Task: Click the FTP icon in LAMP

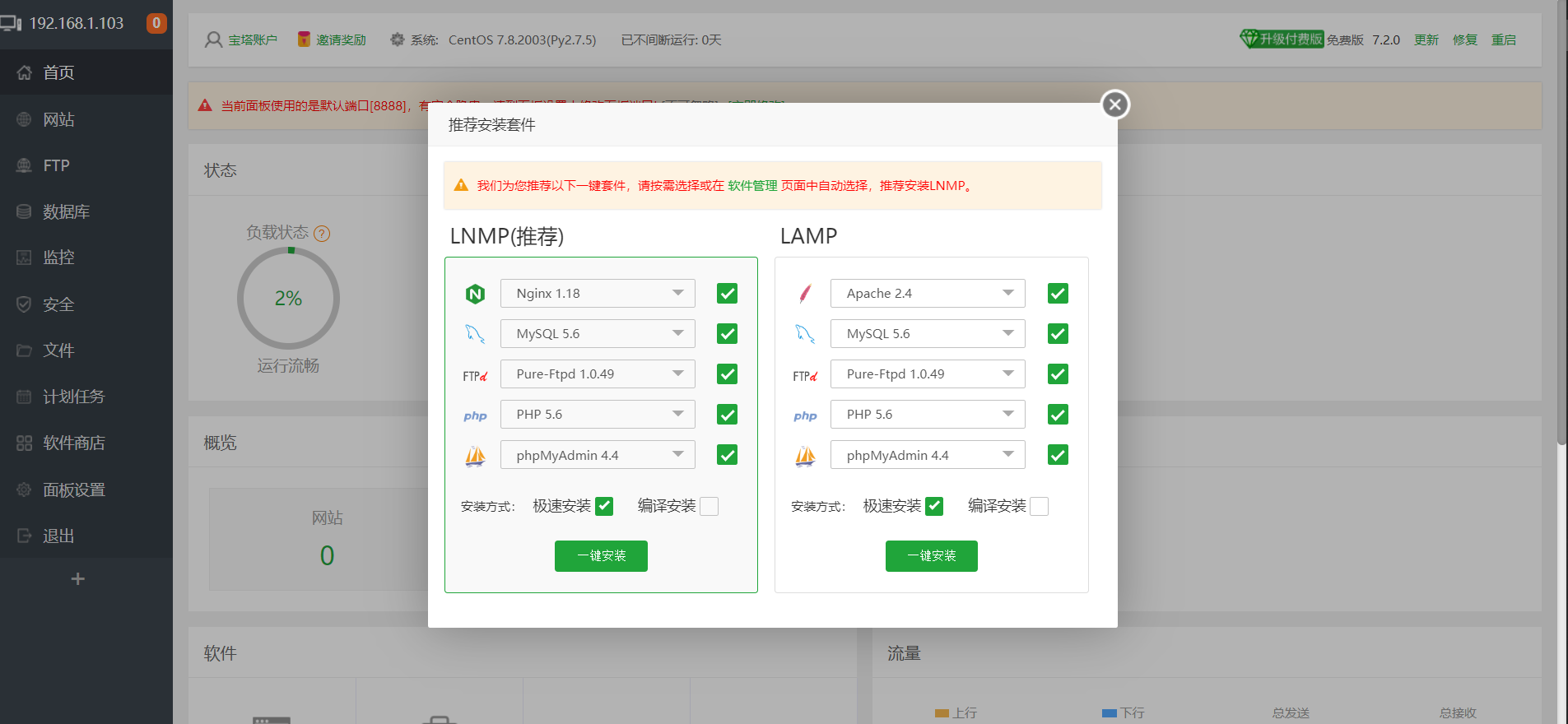Action: (805, 376)
